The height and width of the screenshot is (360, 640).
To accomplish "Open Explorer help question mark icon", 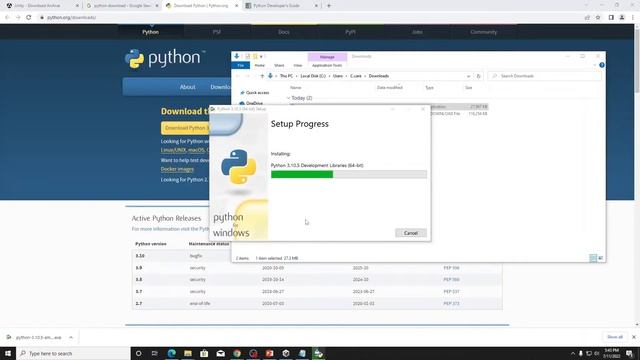I will [x=602, y=65].
